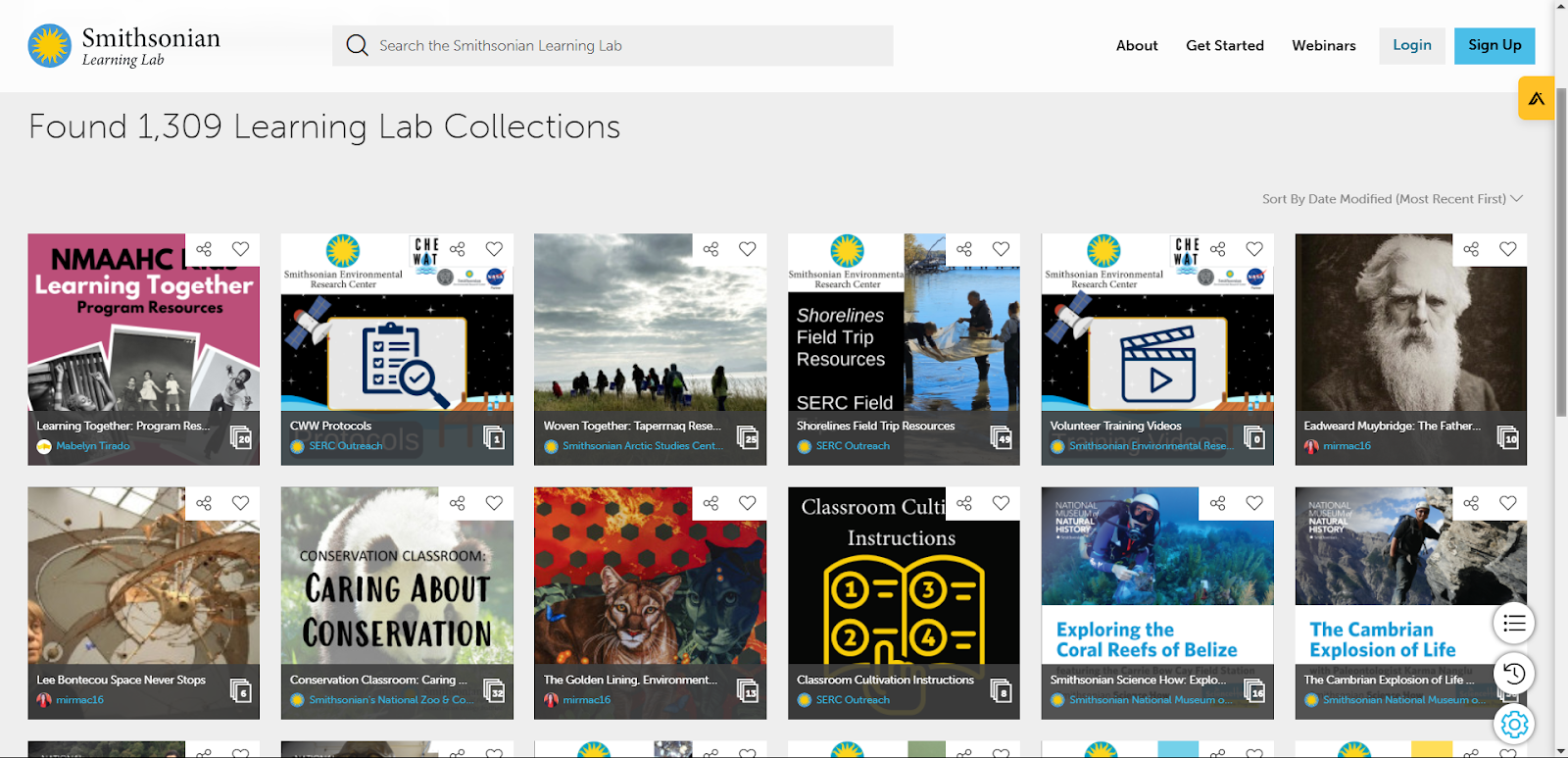The width and height of the screenshot is (1568, 758).
Task: Click the Smithsonian Learning Lab sunburst logo
Action: [49, 46]
